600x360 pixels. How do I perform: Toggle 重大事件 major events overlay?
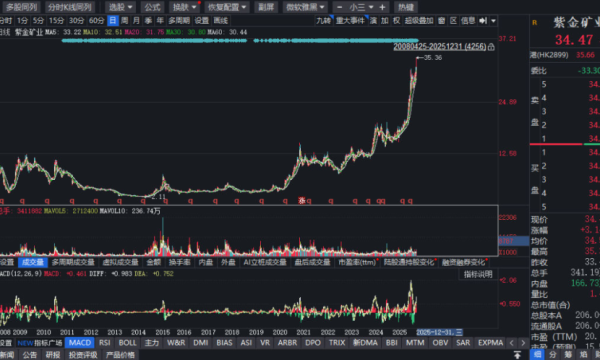coord(351,20)
